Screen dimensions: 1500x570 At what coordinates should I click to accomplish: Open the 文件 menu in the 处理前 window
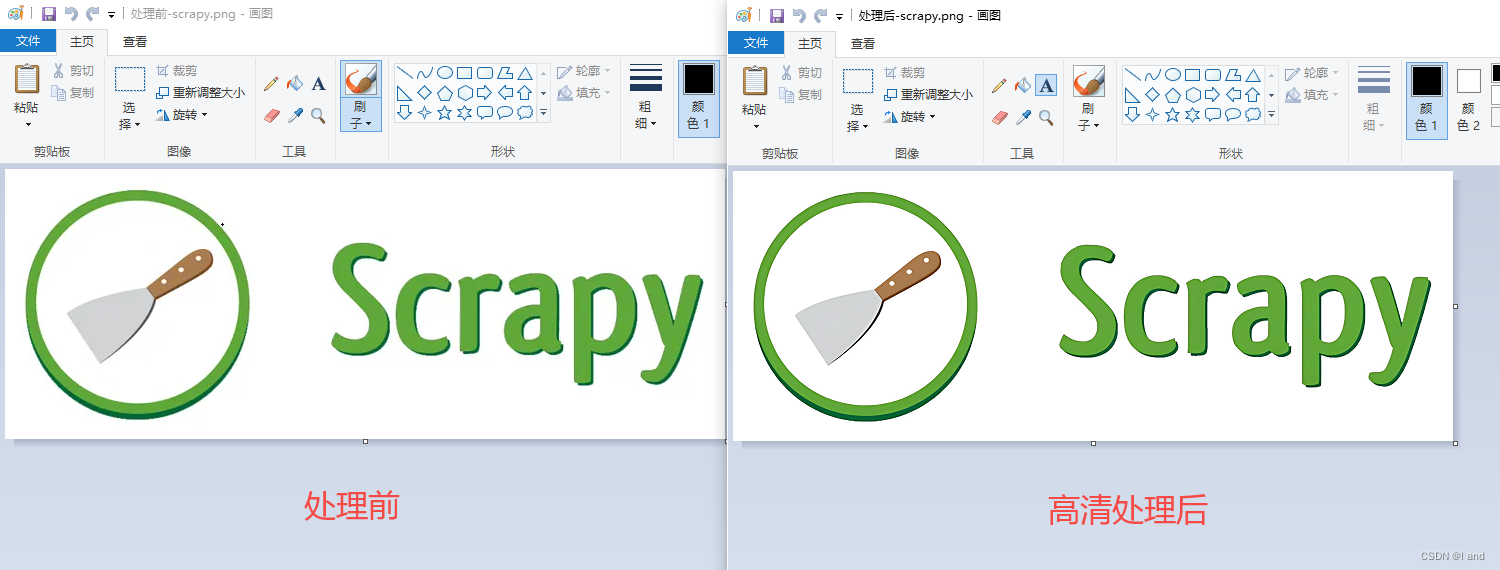point(28,41)
